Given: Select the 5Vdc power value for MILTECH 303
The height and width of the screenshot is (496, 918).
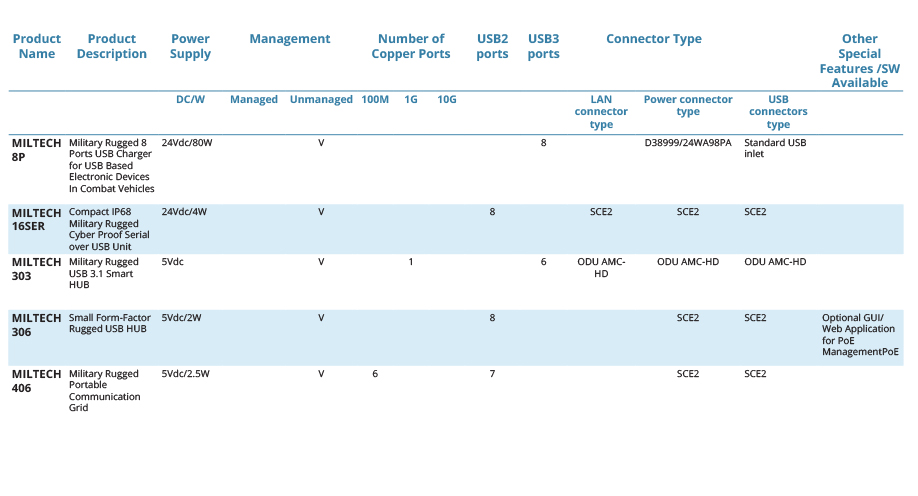Looking at the screenshot, I should click(172, 262).
